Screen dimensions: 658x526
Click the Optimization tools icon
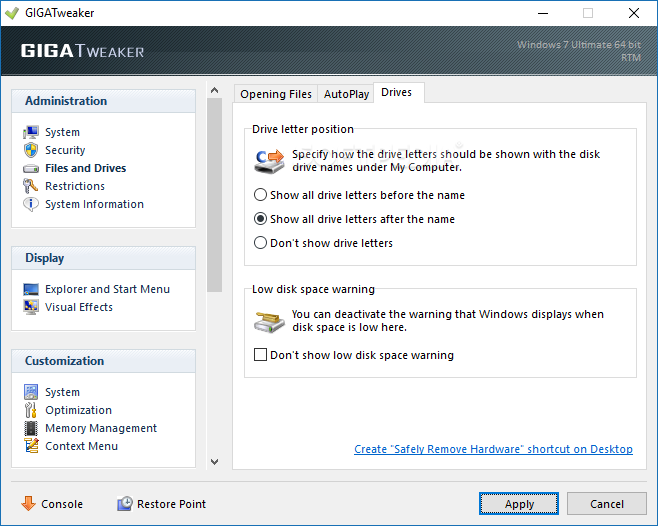31,410
